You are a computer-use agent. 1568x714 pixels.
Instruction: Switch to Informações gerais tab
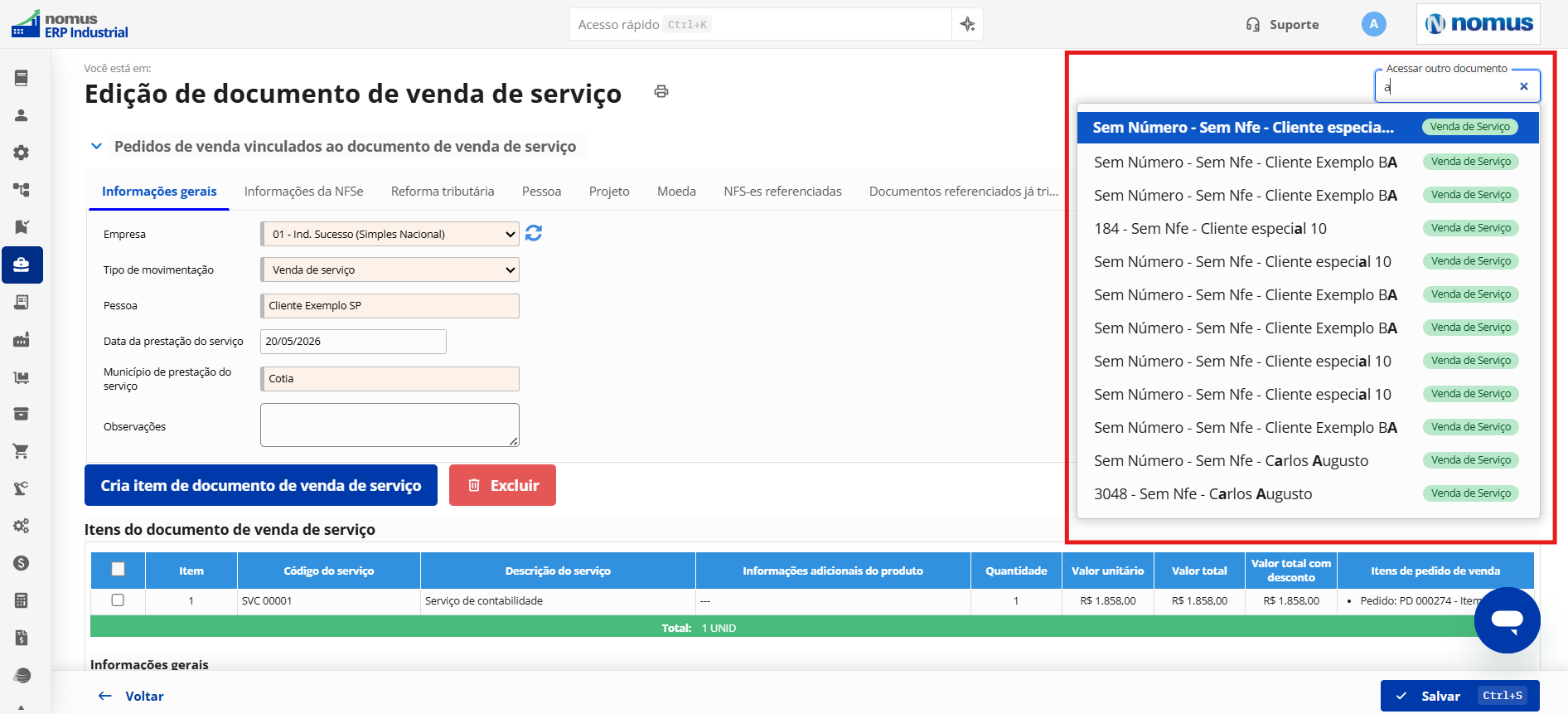click(x=159, y=192)
